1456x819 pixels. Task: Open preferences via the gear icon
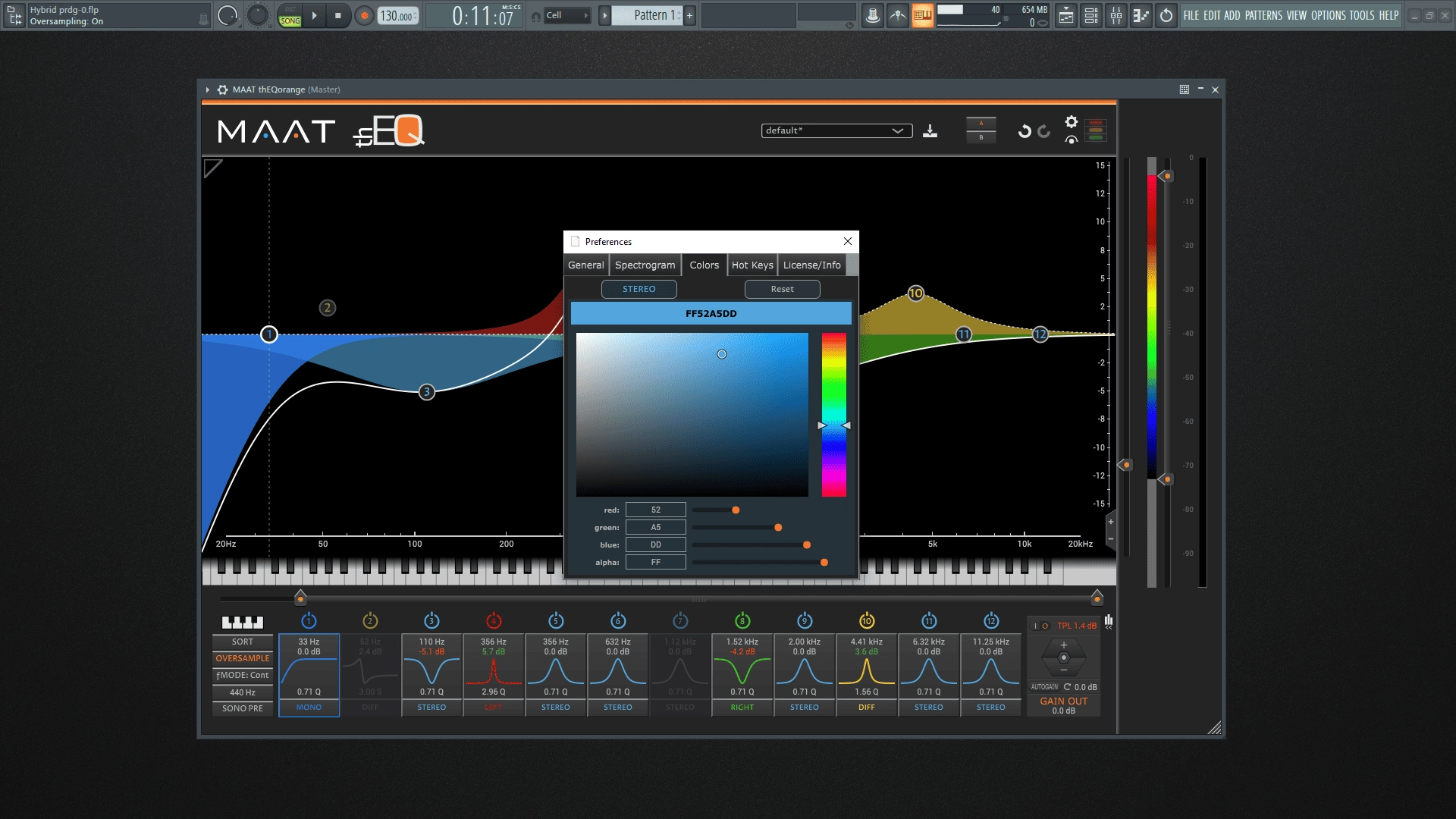click(x=1072, y=121)
